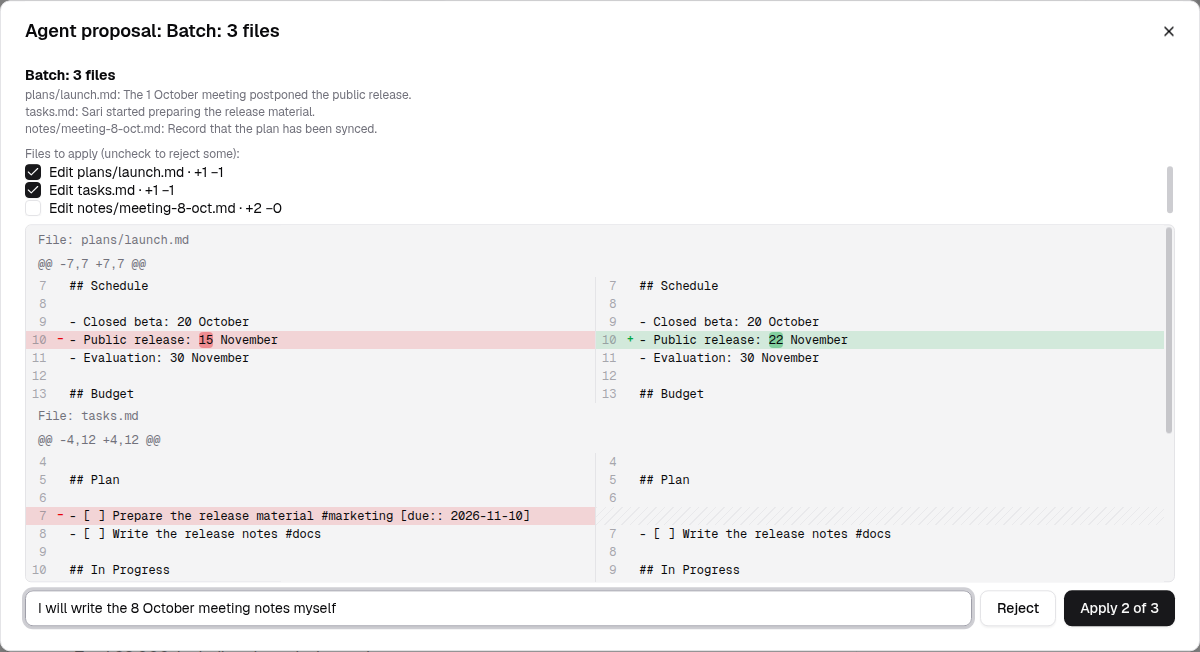1200x652 pixels.
Task: Close the Agent proposal dialog
Action: [x=1168, y=31]
